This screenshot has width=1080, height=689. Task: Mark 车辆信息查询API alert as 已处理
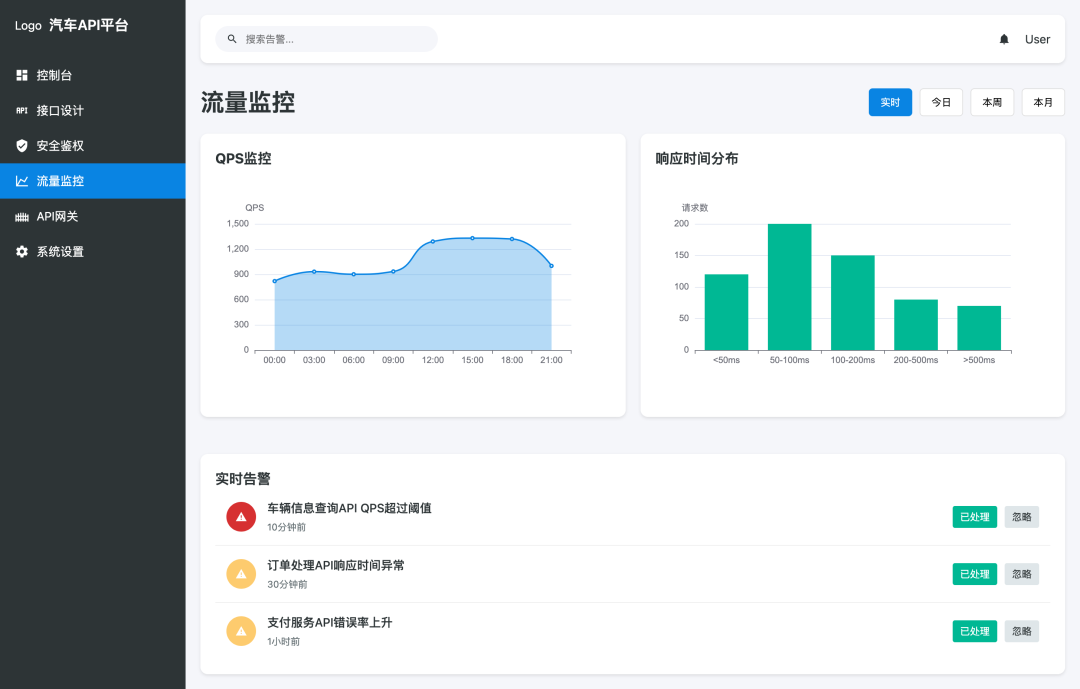click(x=974, y=517)
